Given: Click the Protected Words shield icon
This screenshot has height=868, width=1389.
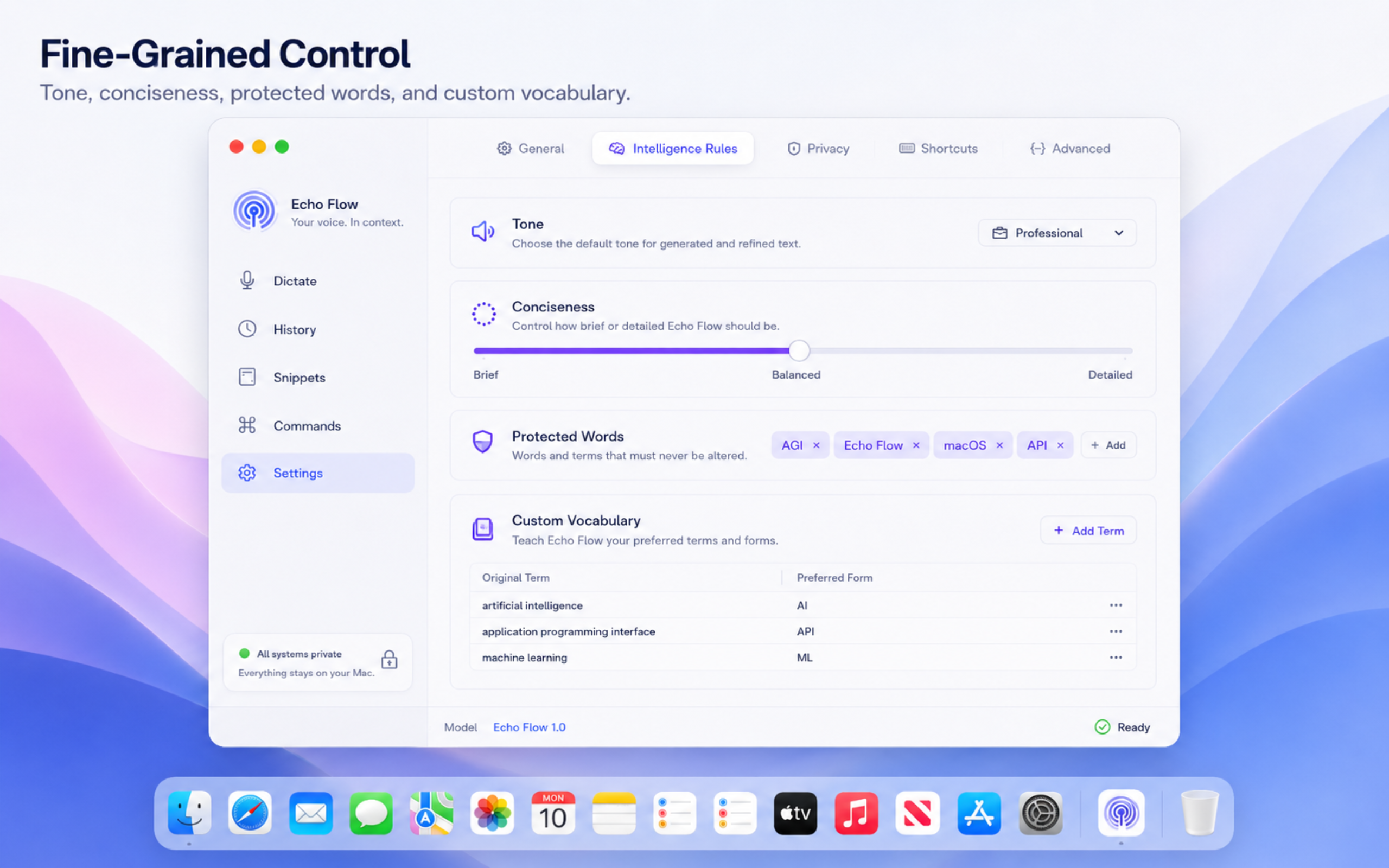Looking at the screenshot, I should [x=483, y=442].
